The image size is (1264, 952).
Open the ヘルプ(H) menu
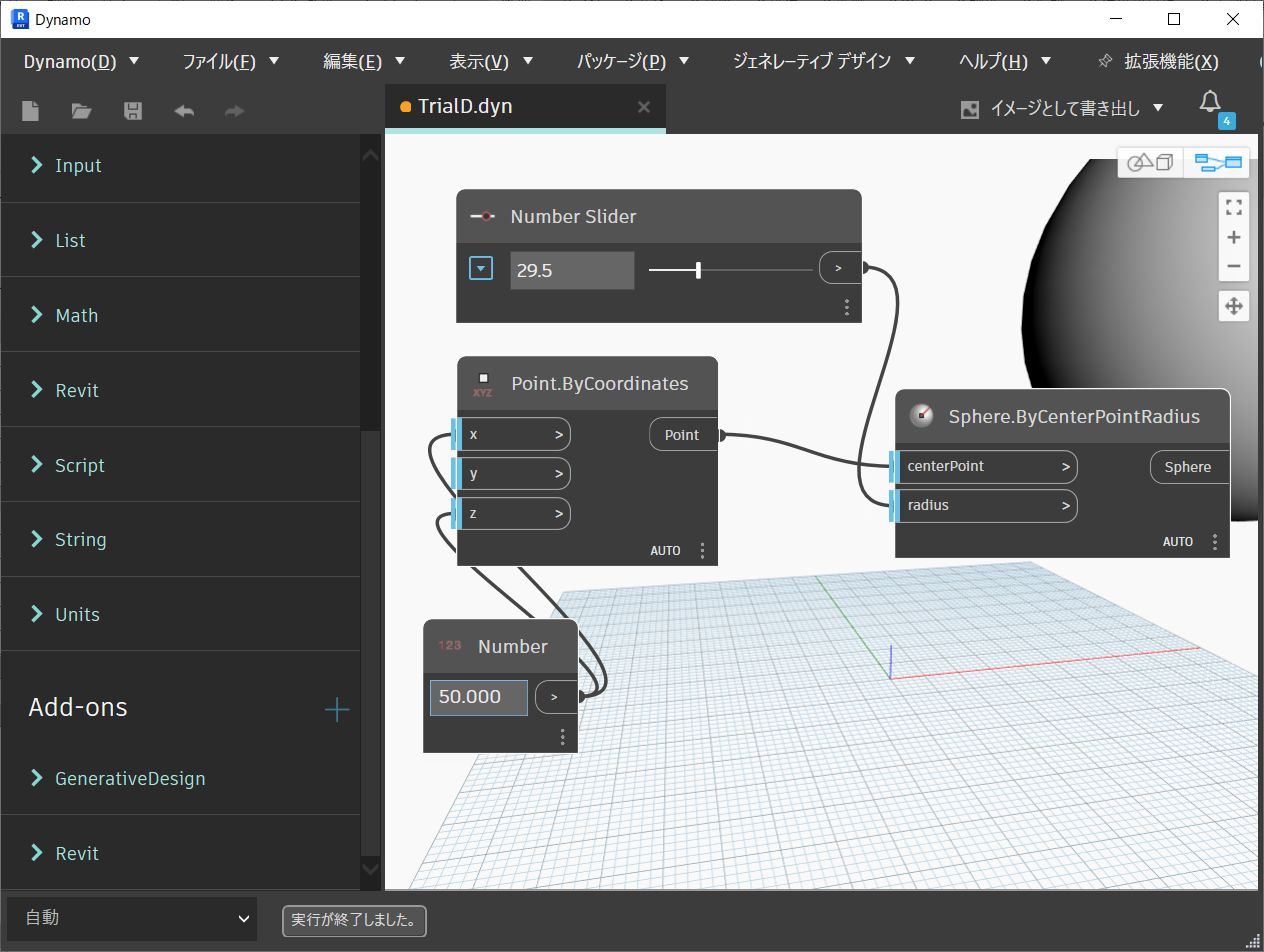click(1005, 61)
